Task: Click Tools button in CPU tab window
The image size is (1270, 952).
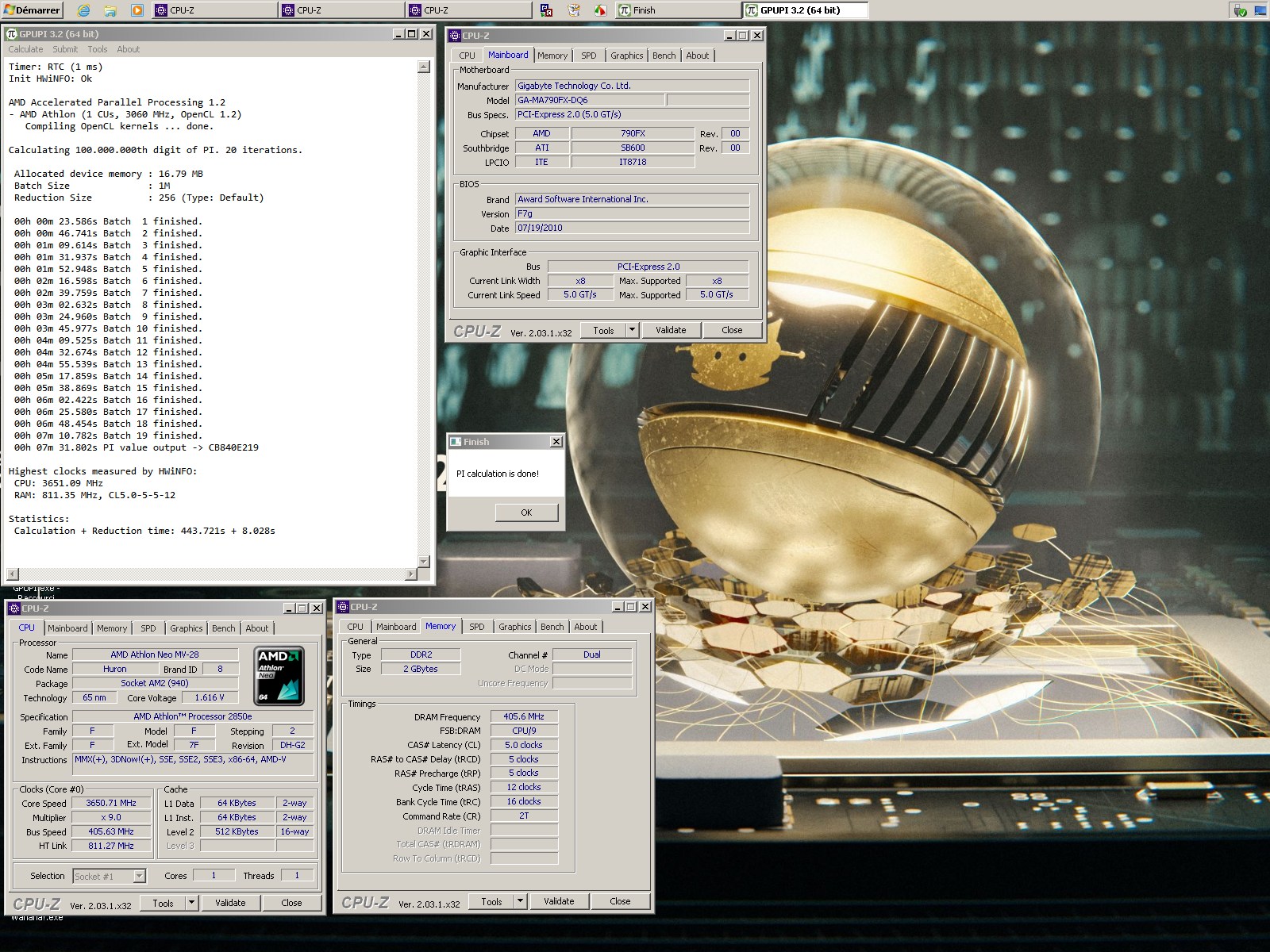Action: tap(163, 903)
